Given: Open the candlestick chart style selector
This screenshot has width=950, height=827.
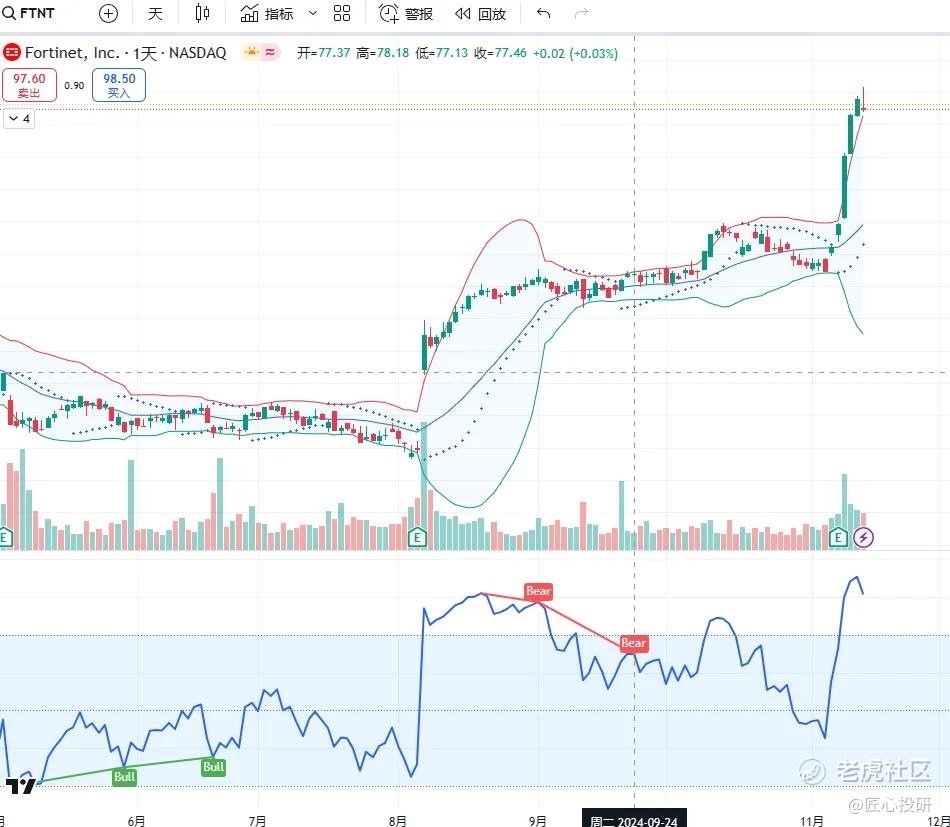Looking at the screenshot, I should pyautogui.click(x=203, y=14).
